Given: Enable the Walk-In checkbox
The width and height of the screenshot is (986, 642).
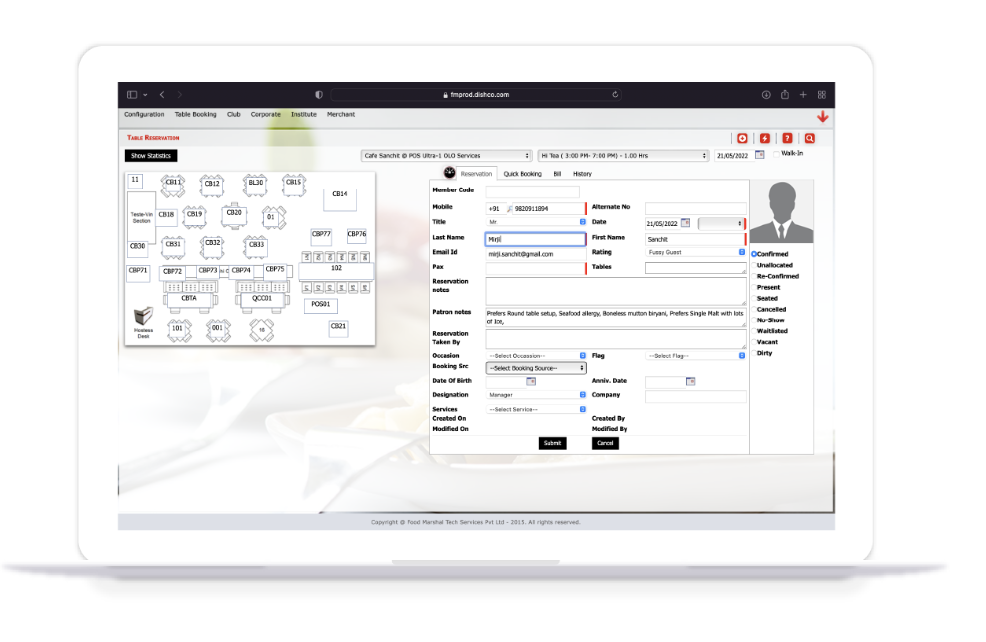Looking at the screenshot, I should [776, 154].
